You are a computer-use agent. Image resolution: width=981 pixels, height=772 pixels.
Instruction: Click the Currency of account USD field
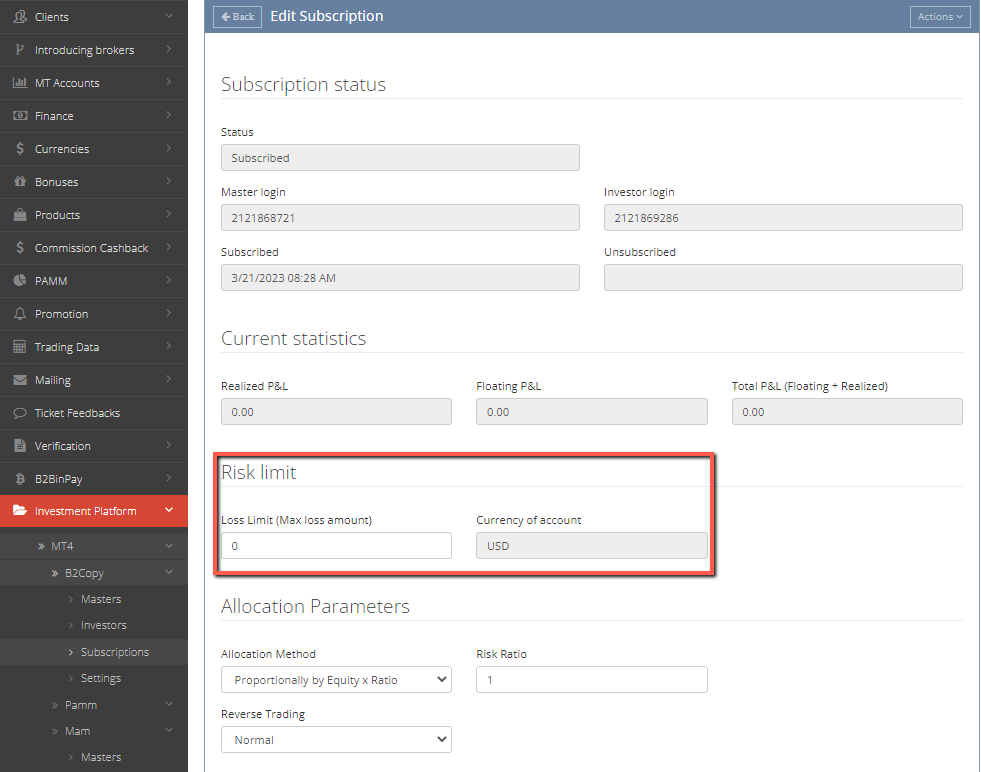click(x=591, y=546)
